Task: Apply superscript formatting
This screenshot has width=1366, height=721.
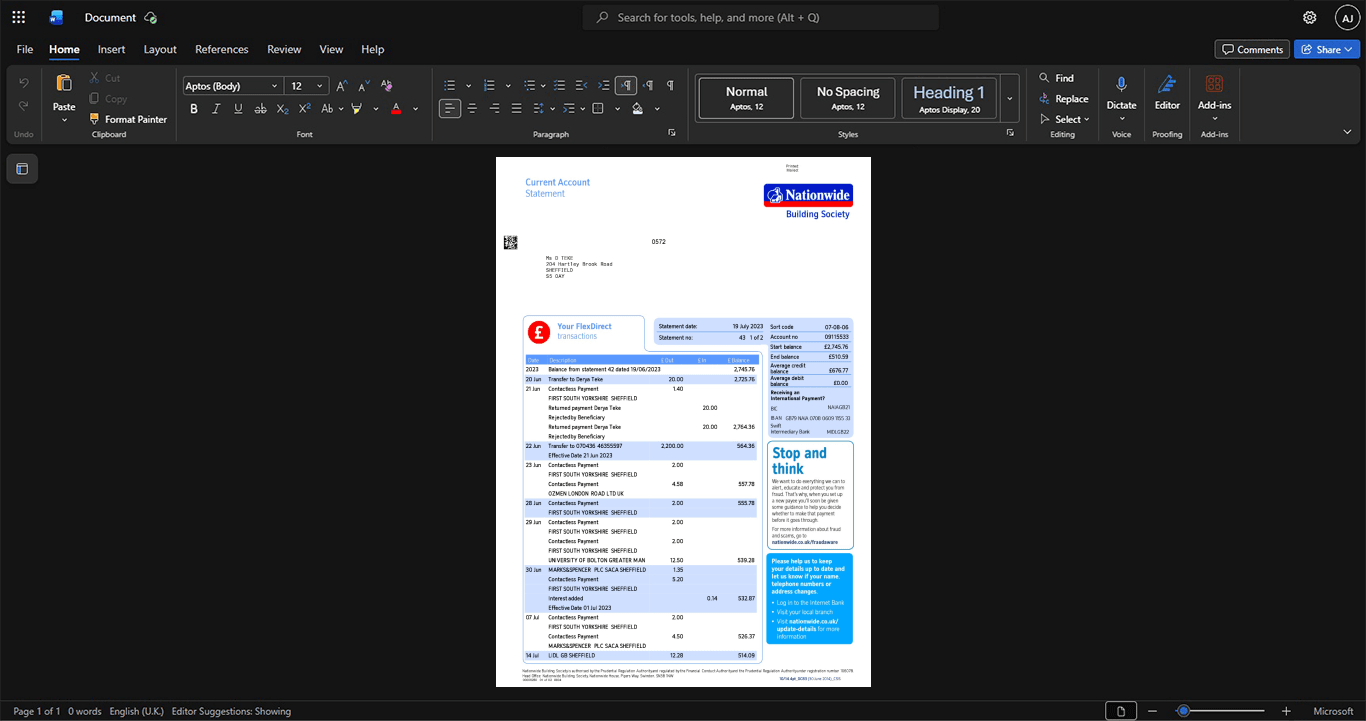Action: click(304, 108)
